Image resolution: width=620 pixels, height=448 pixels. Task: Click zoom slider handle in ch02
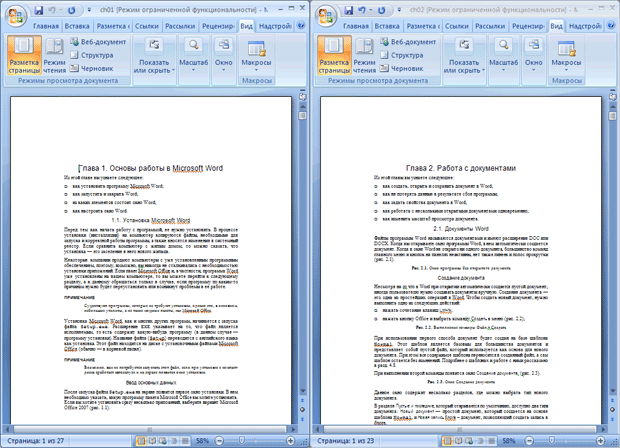point(552,440)
